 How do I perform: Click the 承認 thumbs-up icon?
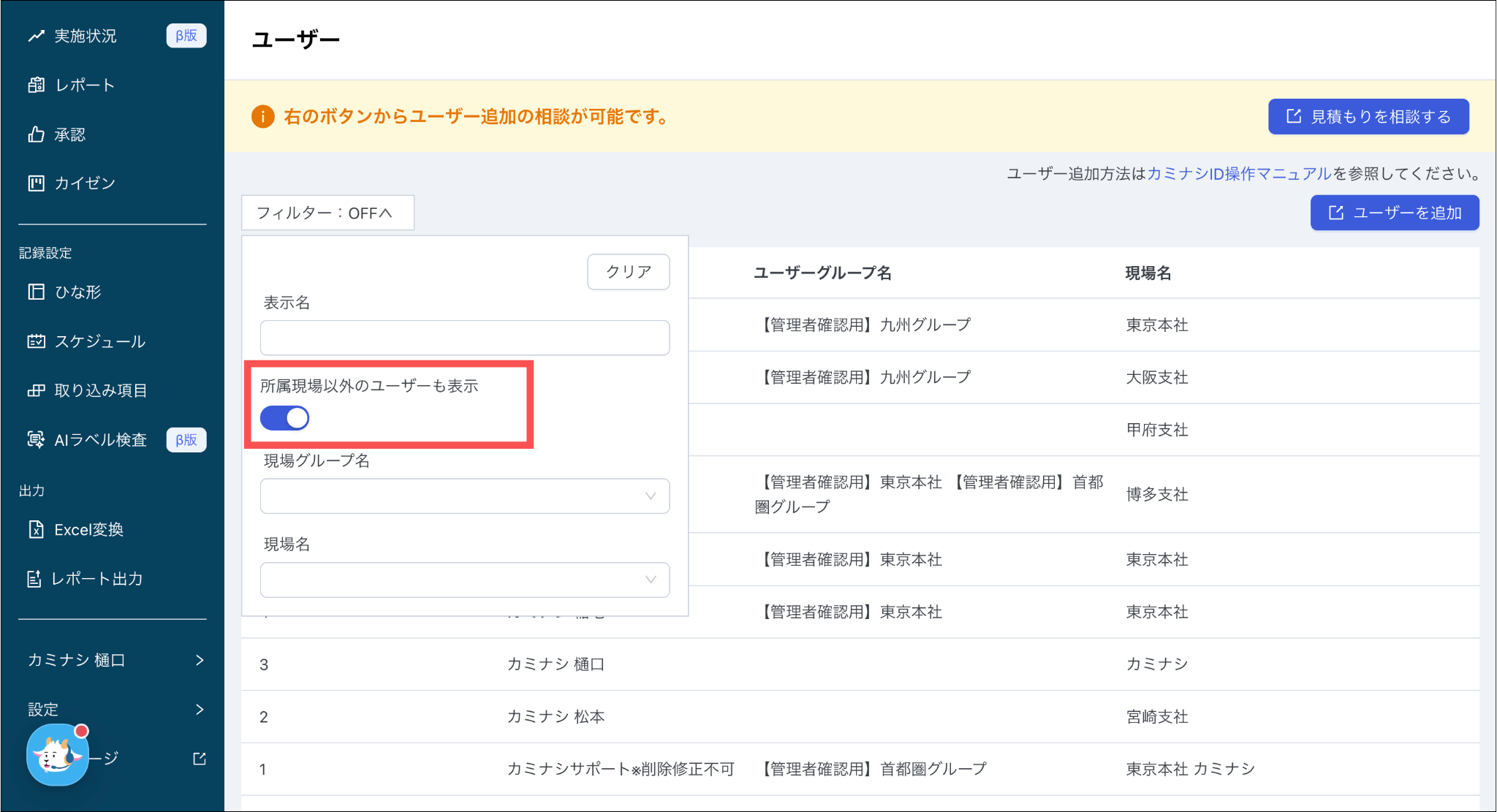tap(36, 134)
